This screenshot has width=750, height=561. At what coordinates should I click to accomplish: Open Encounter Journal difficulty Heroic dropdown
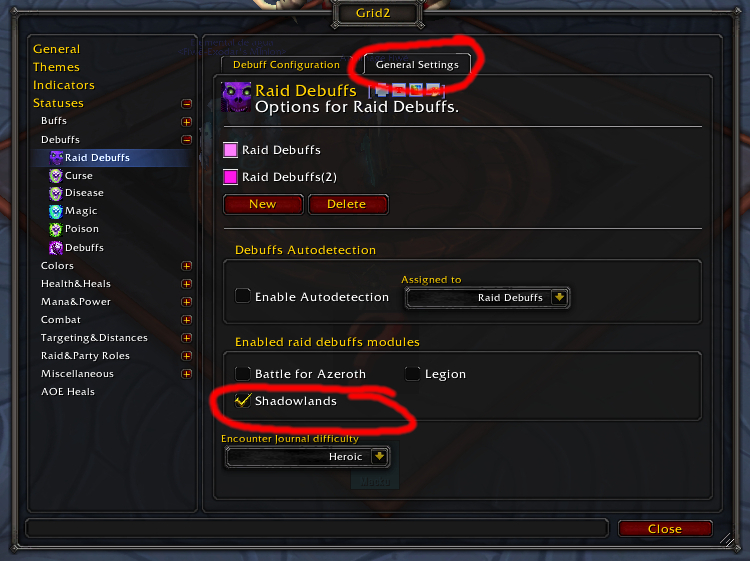point(307,456)
